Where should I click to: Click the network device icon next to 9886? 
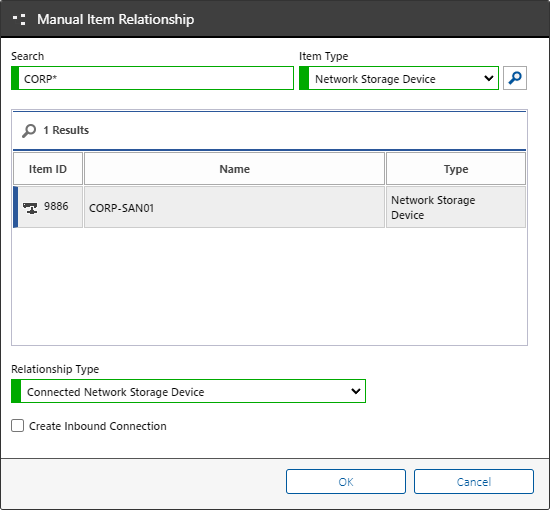tap(30, 208)
